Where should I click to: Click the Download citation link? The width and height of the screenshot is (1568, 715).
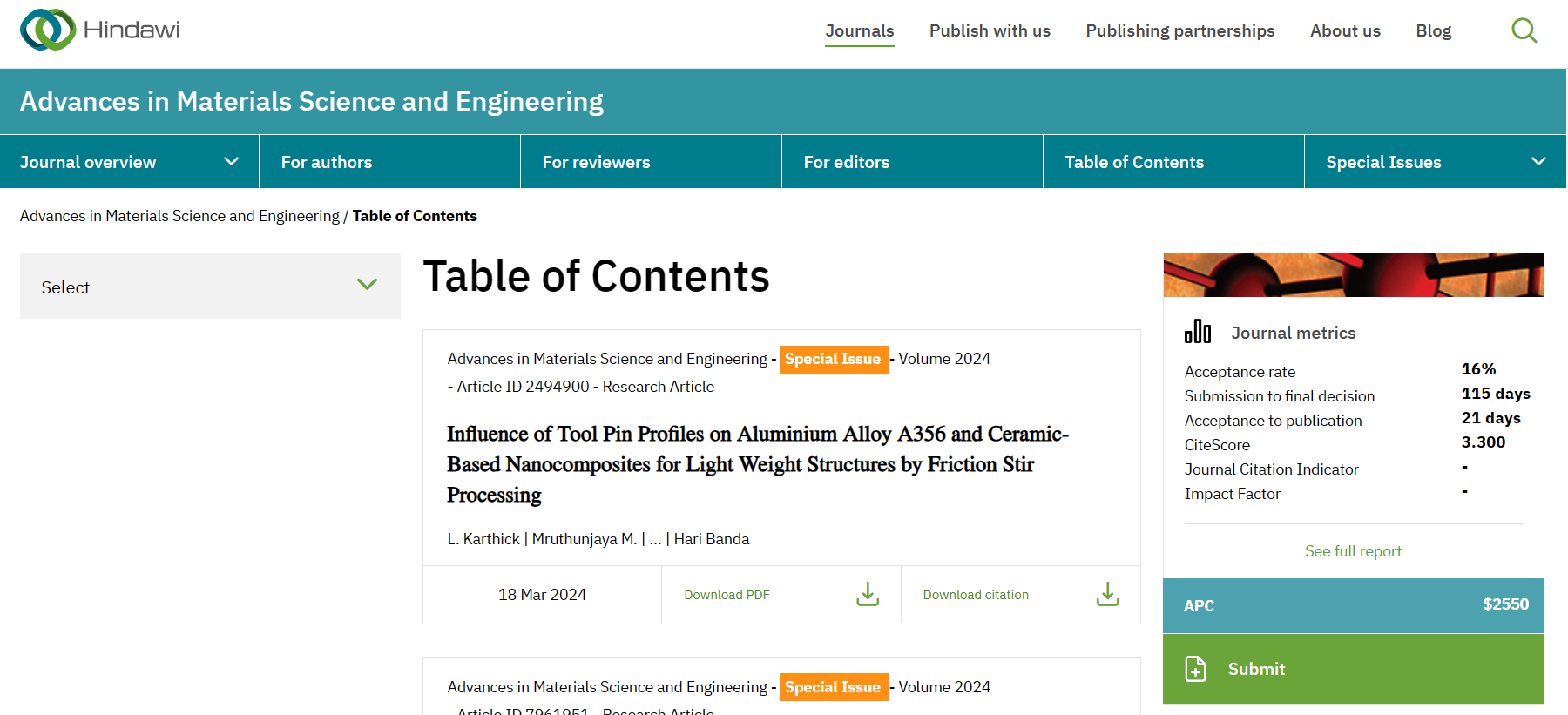[x=976, y=595]
